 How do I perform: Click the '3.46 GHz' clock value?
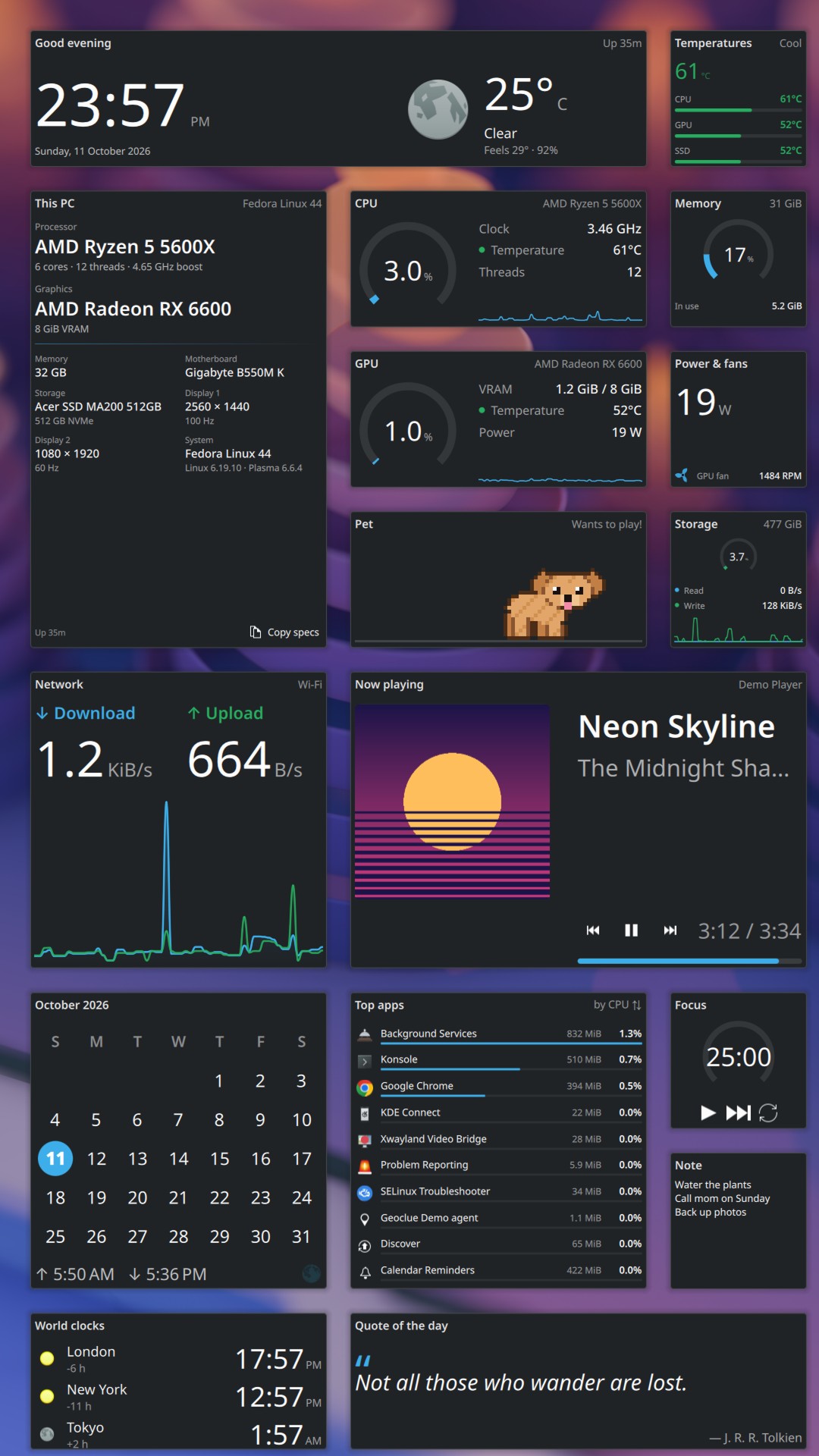(613, 229)
